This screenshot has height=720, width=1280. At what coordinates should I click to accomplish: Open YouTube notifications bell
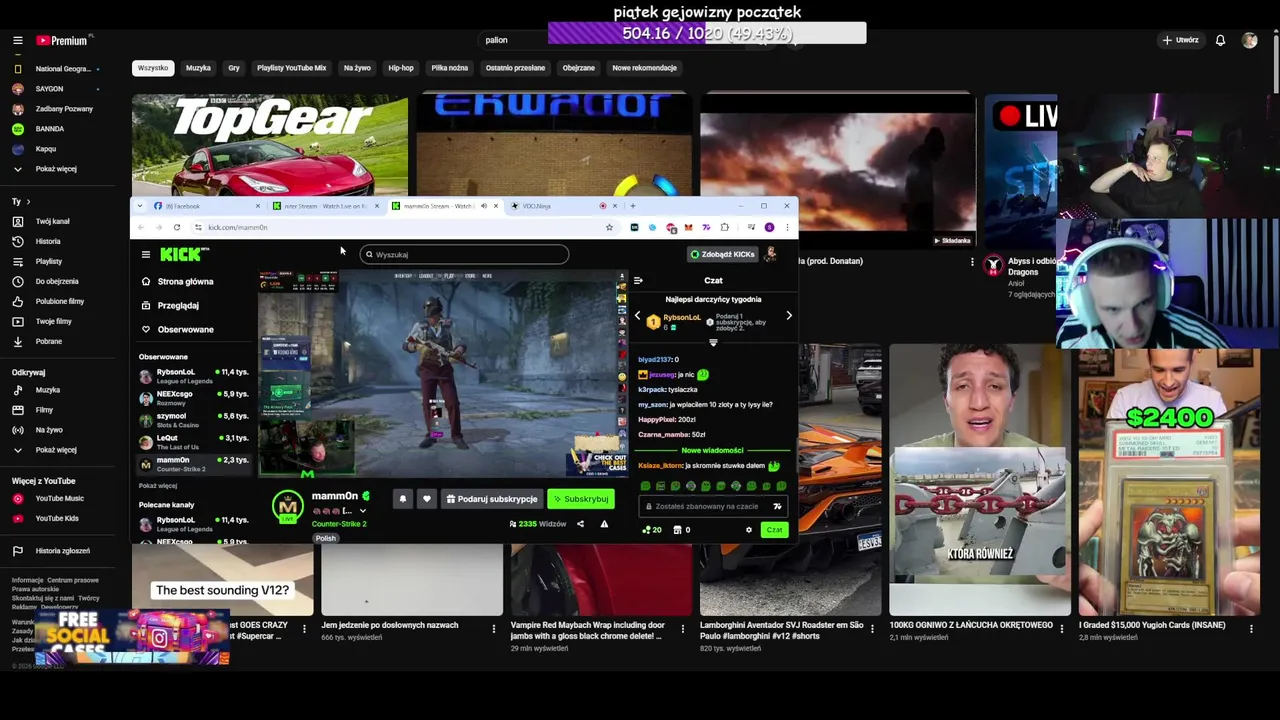[1220, 40]
